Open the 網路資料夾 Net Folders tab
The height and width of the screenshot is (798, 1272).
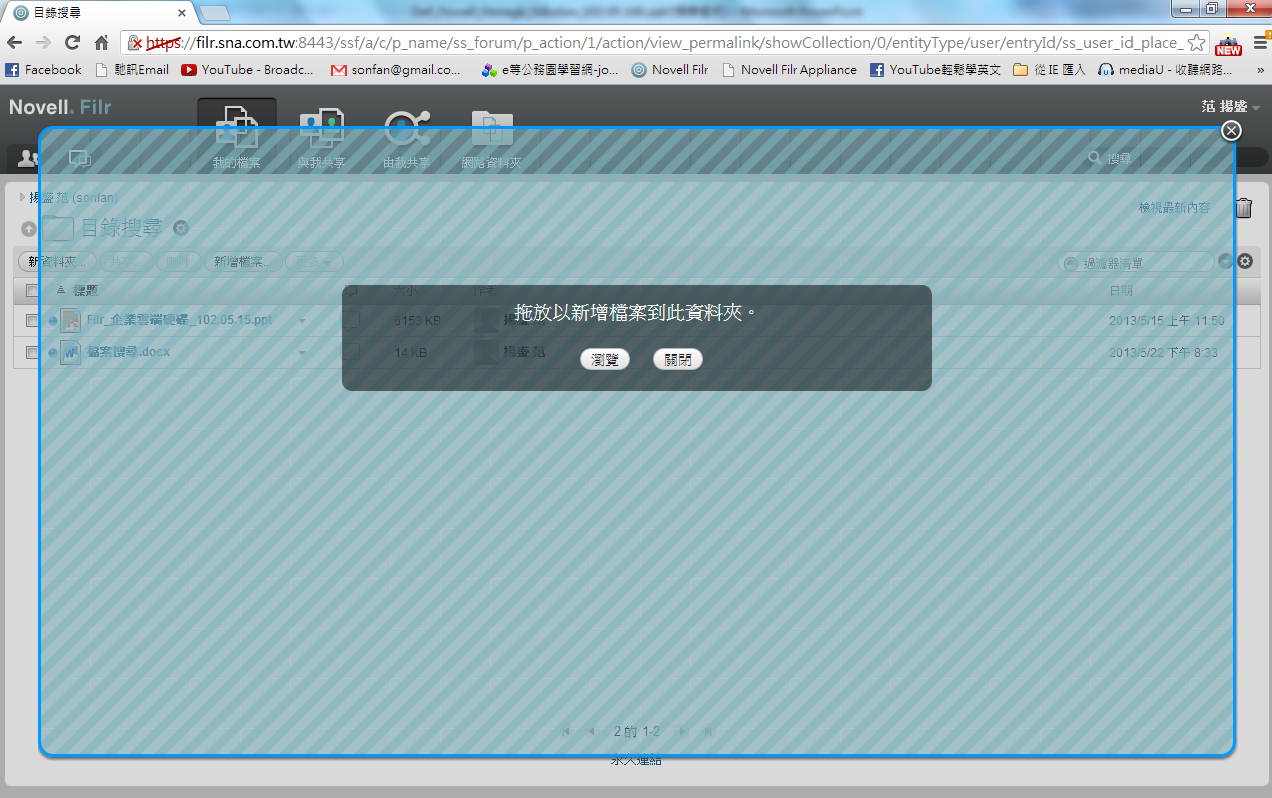491,137
